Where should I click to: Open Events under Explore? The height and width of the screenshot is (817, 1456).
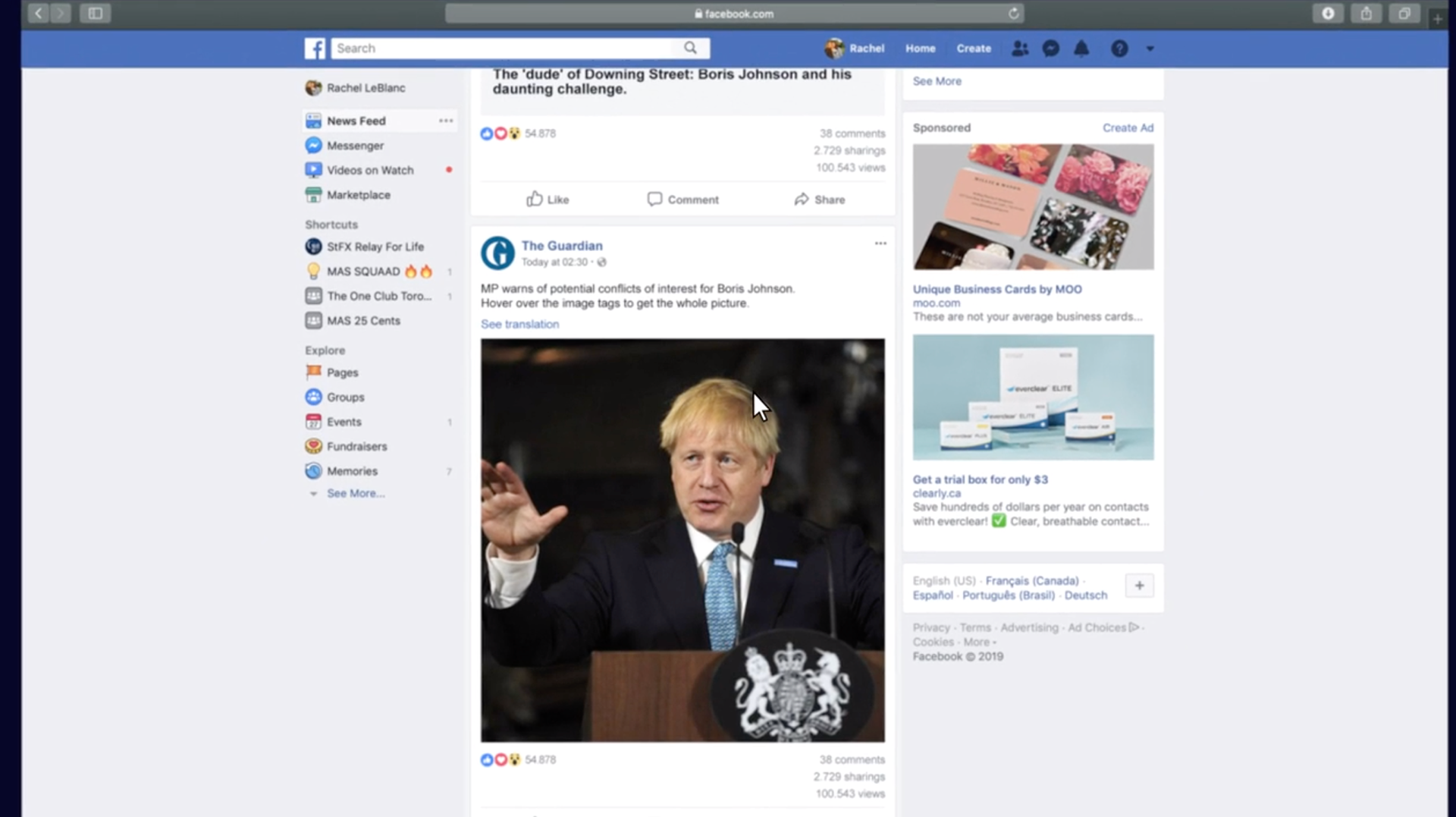pyautogui.click(x=334, y=422)
